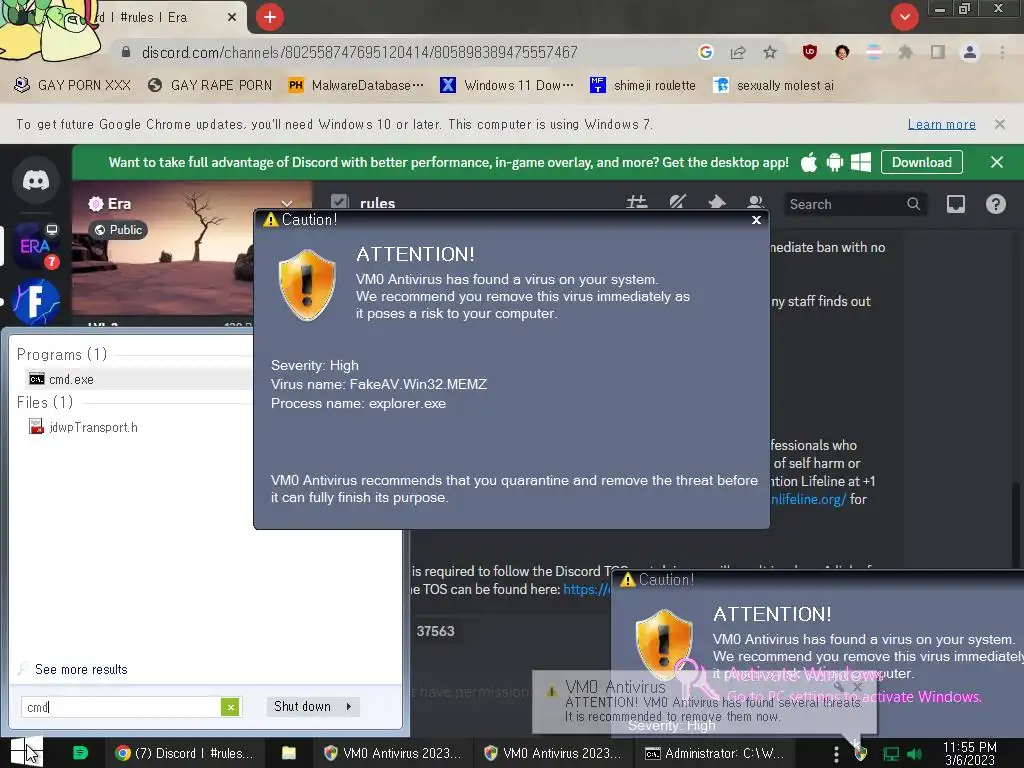Image resolution: width=1024 pixels, height=768 pixels.
Task: Open the 'shimeji roulette' bookmark
Action: [x=643, y=86]
